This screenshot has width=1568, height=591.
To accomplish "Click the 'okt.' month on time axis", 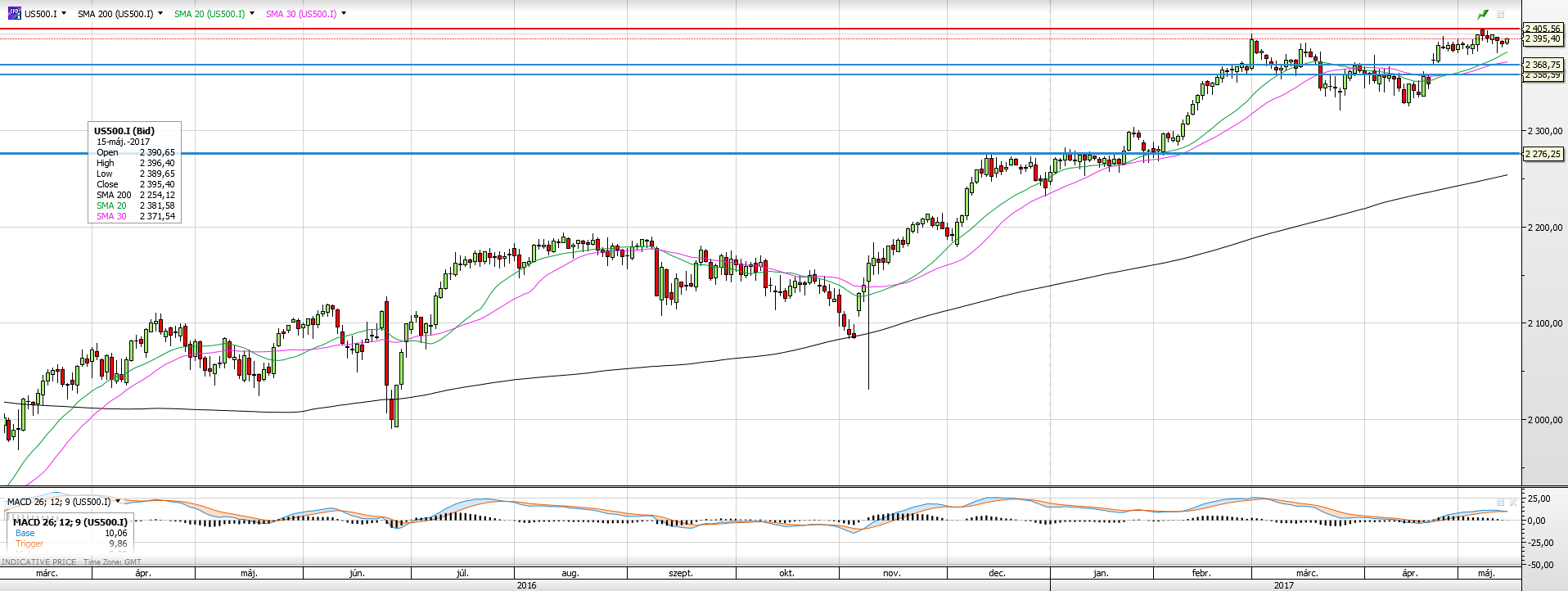I will 786,573.
